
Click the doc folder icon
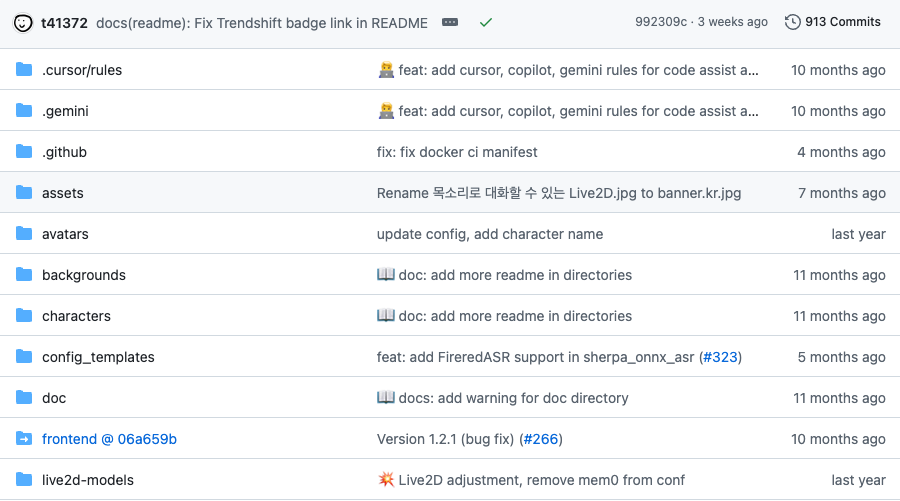24,397
